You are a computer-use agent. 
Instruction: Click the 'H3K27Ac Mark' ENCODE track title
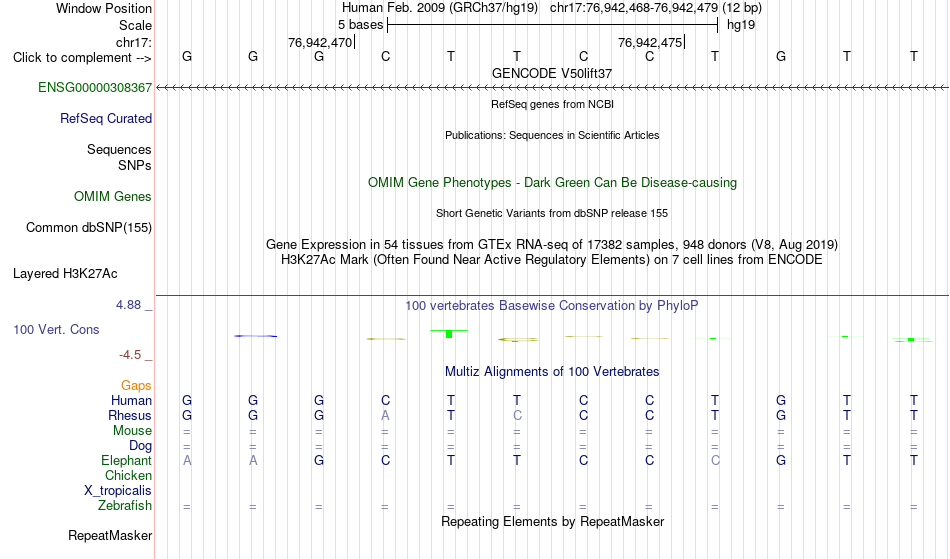(x=552, y=259)
